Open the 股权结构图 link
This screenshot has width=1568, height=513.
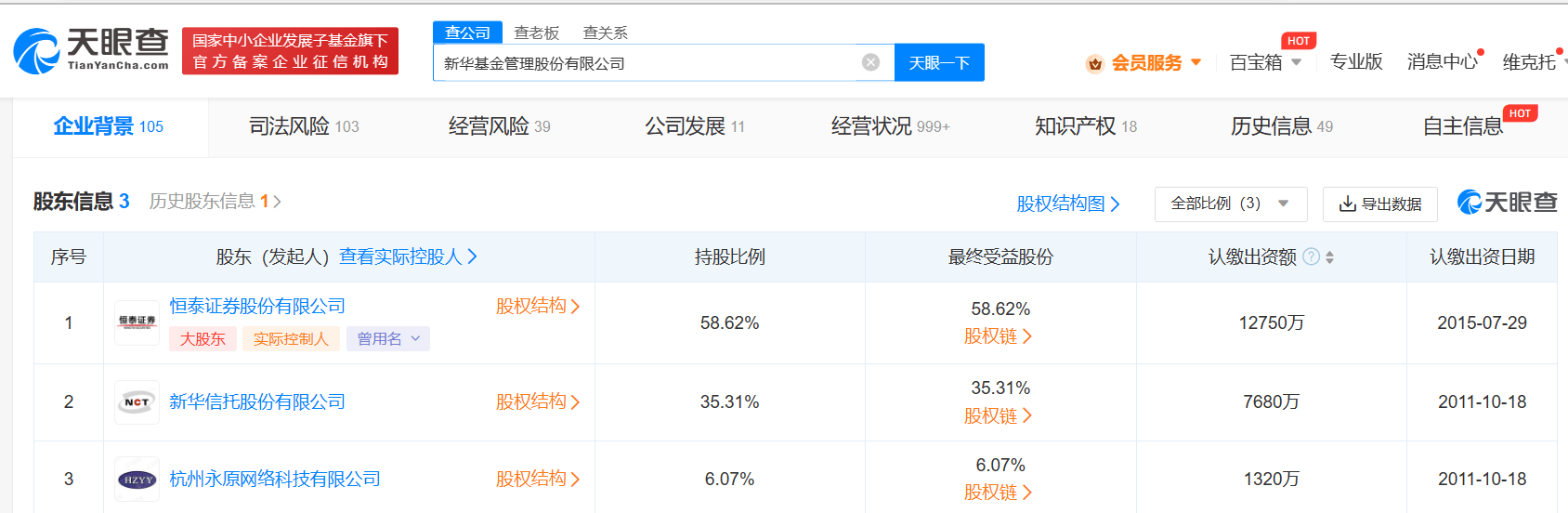[x=1067, y=204]
